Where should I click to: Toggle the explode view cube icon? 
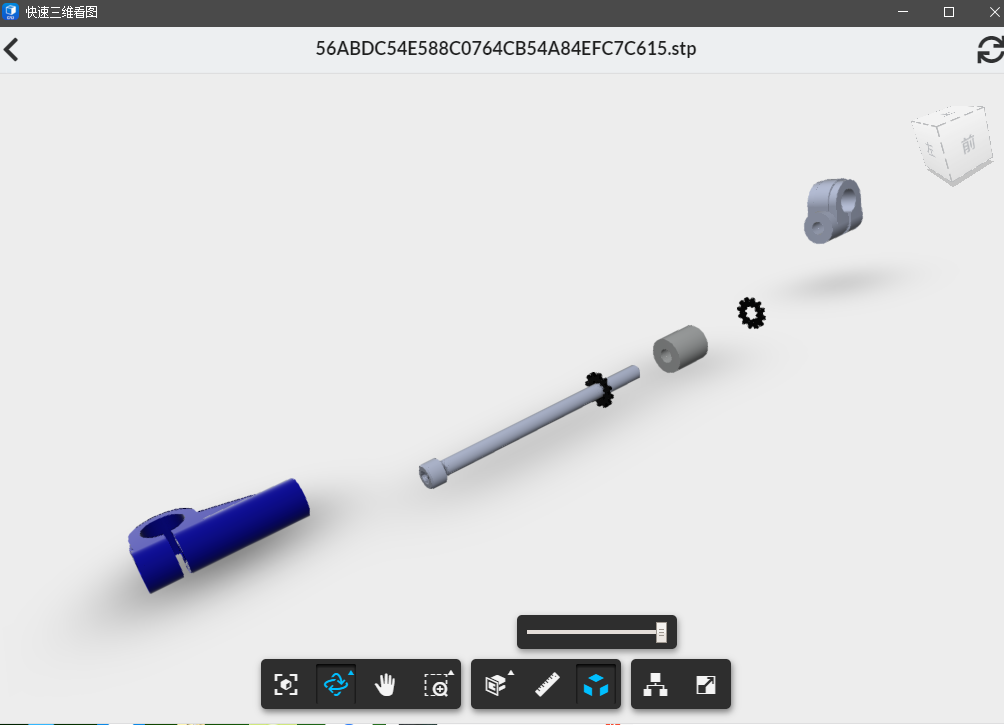point(596,685)
